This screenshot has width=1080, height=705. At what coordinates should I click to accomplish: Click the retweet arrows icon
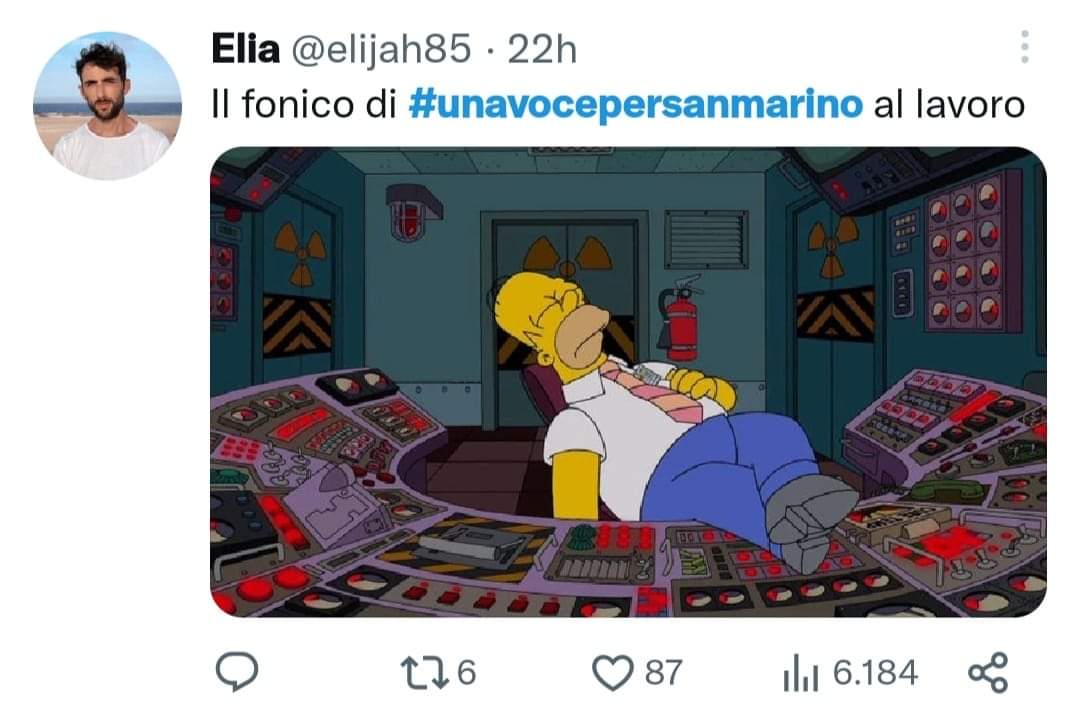point(425,673)
